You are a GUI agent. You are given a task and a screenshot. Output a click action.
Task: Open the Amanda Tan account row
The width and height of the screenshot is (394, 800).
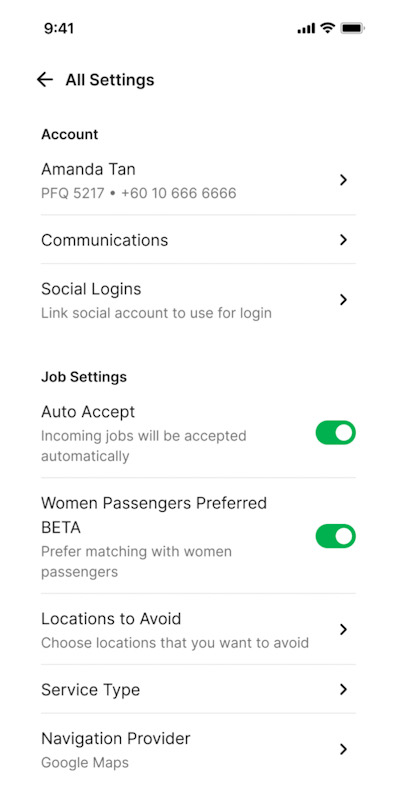(x=198, y=180)
